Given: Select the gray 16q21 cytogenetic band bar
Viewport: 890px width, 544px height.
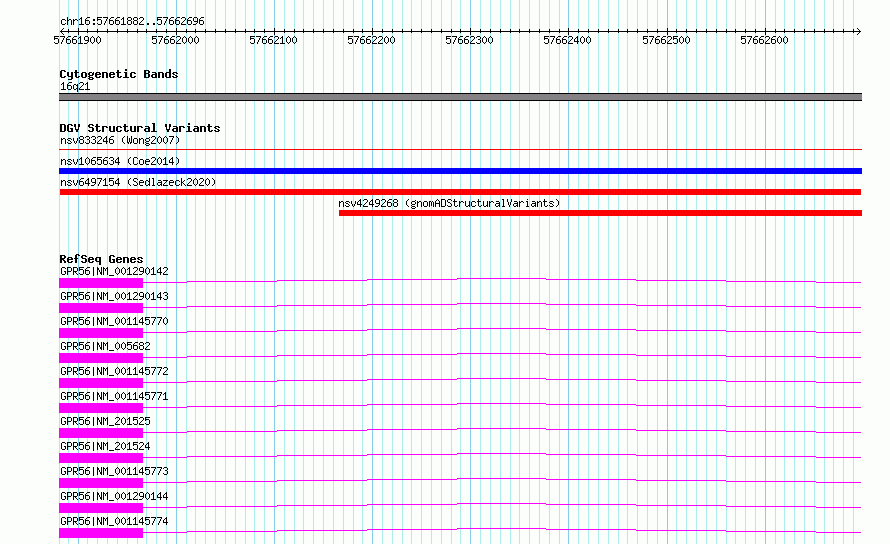Looking at the screenshot, I should [x=460, y=97].
